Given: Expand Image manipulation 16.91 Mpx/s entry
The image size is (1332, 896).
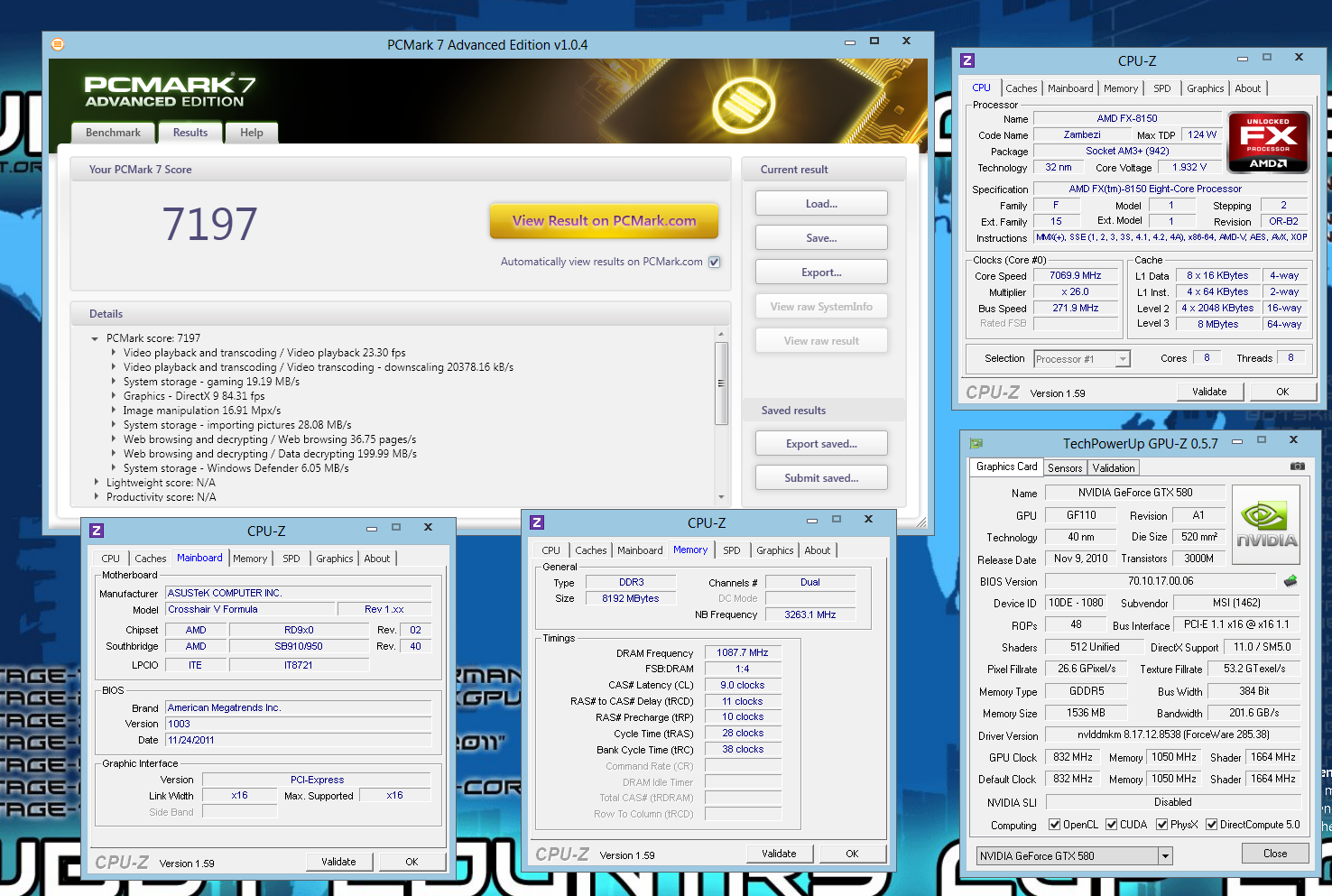Looking at the screenshot, I should click(x=114, y=411).
